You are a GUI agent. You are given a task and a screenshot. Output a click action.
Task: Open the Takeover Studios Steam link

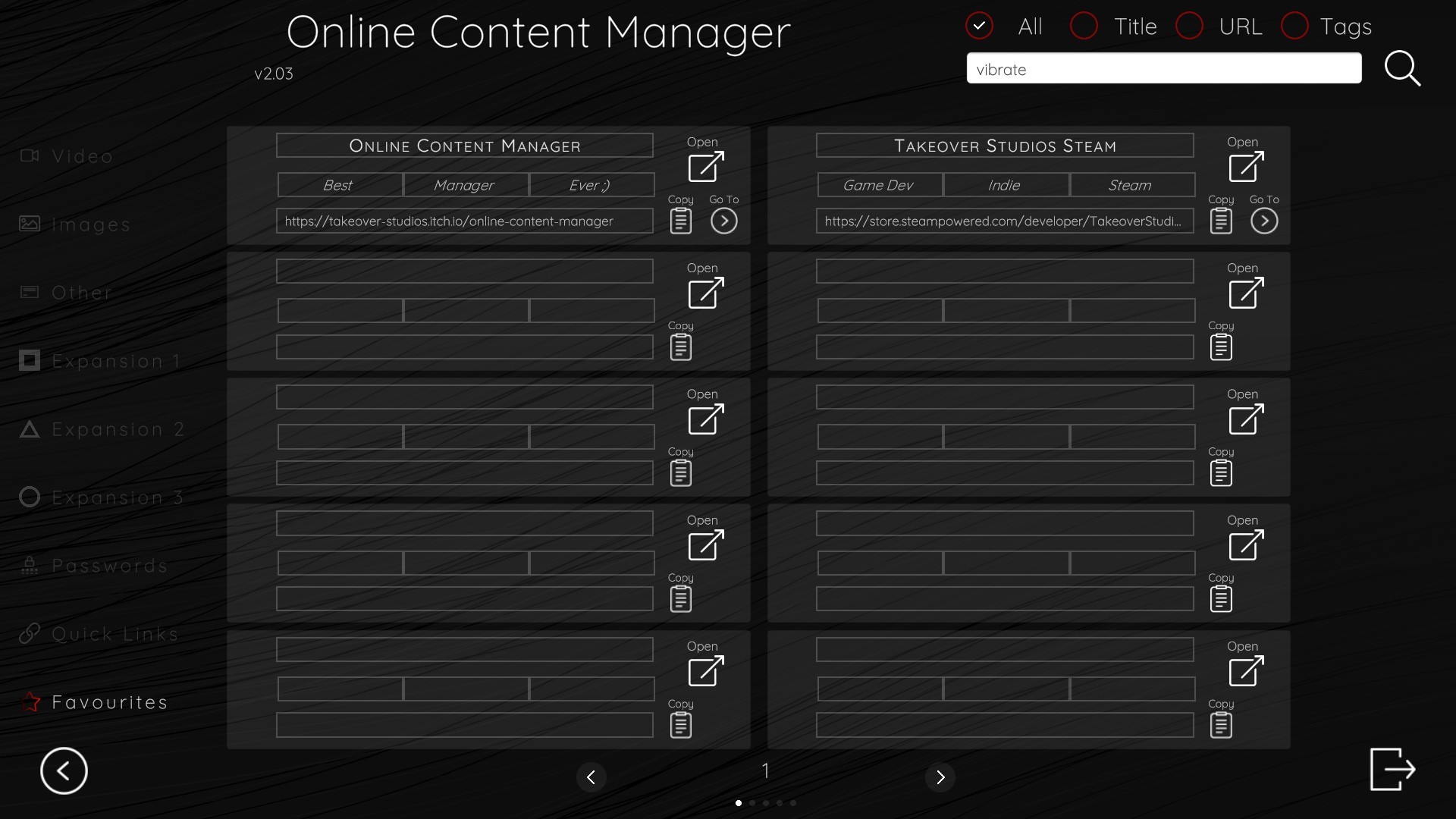(x=1244, y=167)
